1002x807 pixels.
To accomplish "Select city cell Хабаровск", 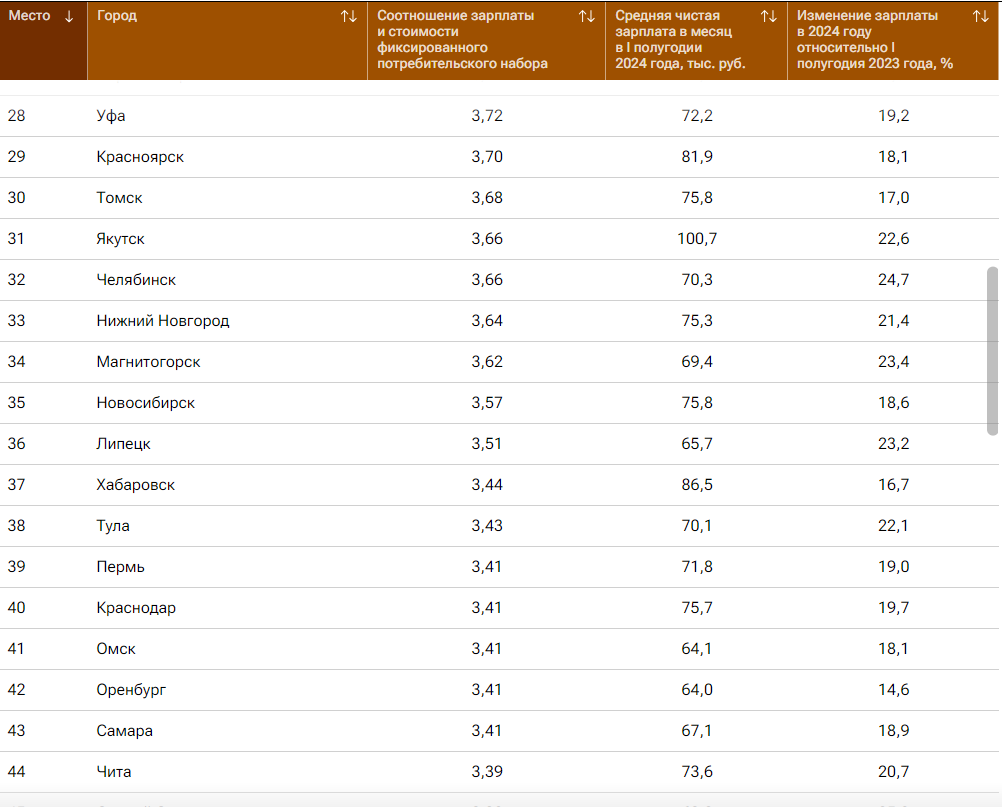I will pyautogui.click(x=135, y=484).
